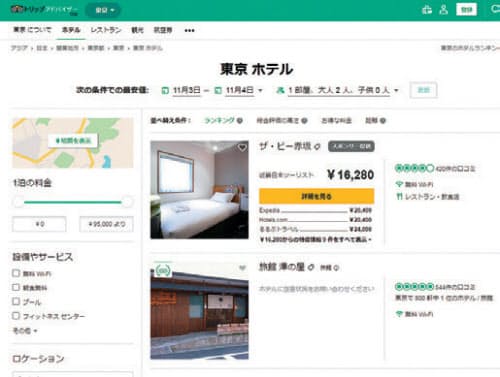The width and height of the screenshot is (500, 377).
Task: Click the ¥95,000 maximum price field
Action: 106,224
